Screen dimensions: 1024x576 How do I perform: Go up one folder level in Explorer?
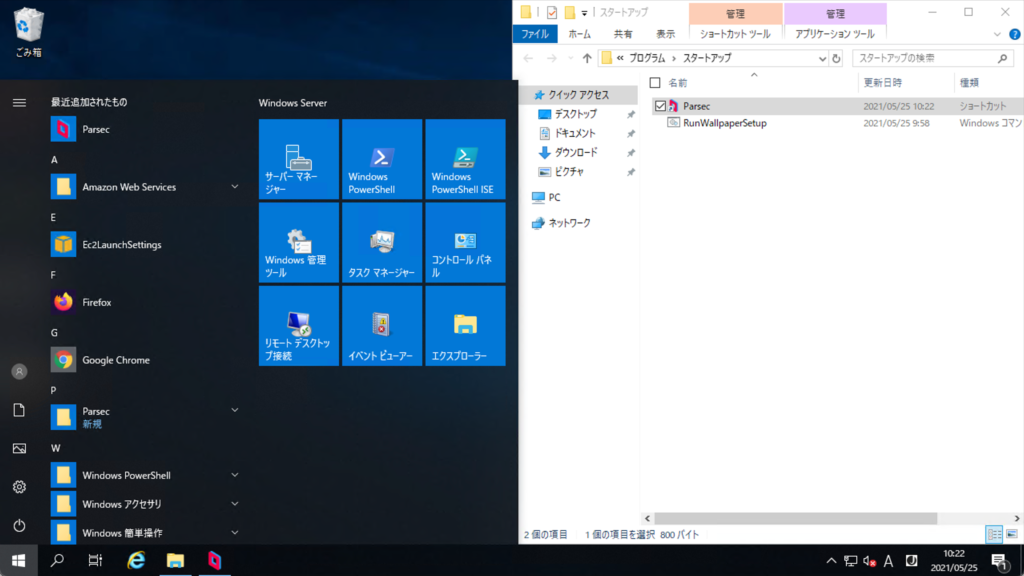coord(586,58)
